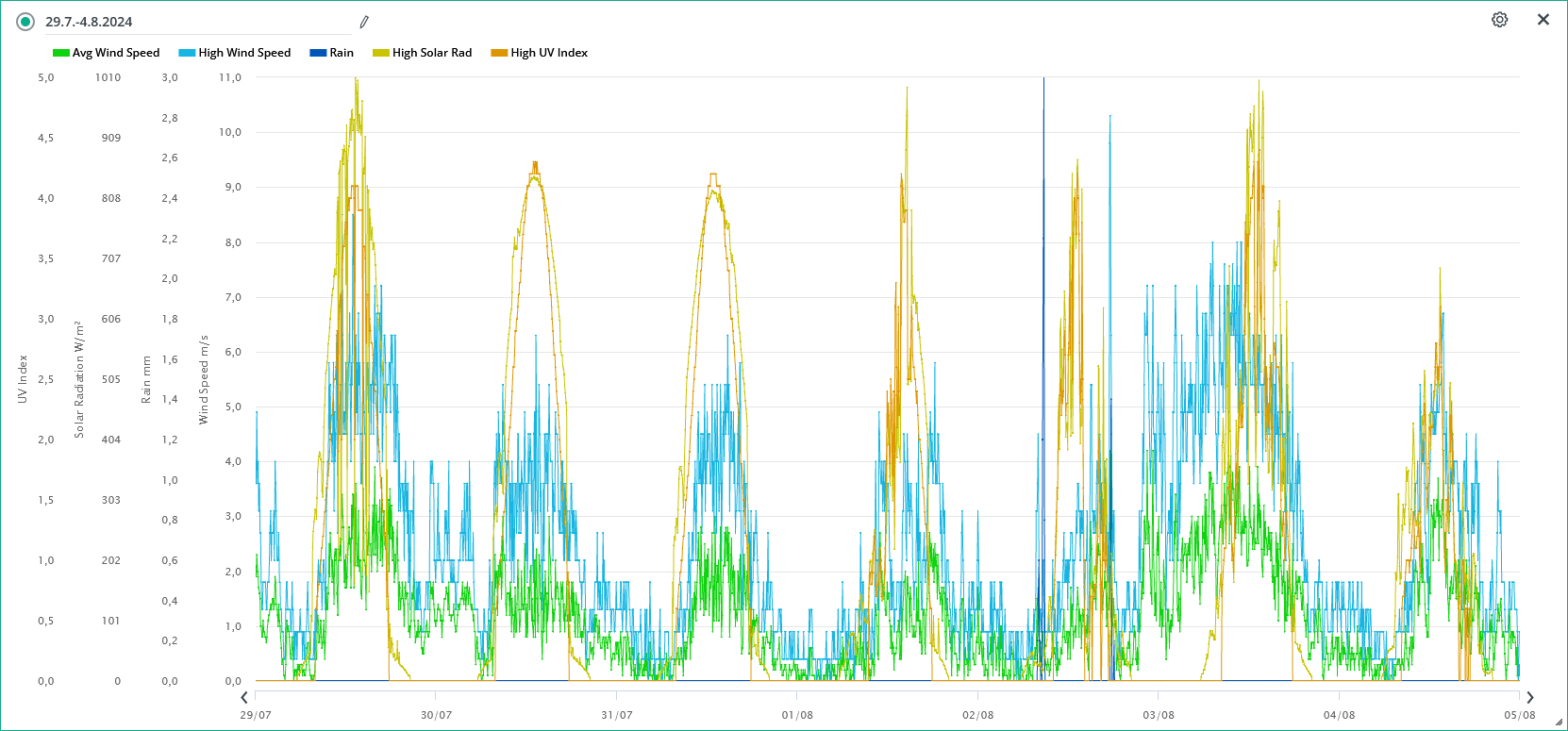
Task: Click the UV Index axis title
Action: point(23,379)
